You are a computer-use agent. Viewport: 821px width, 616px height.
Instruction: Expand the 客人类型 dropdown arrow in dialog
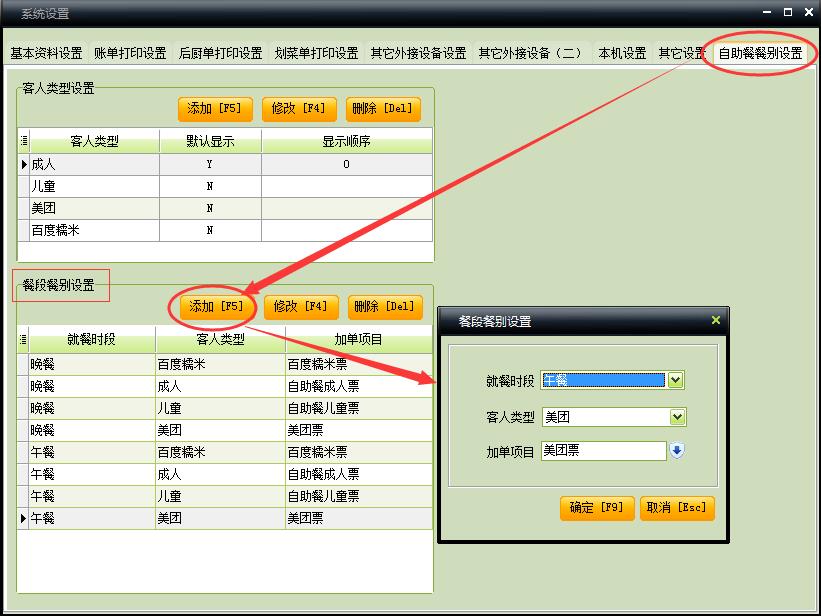point(678,417)
